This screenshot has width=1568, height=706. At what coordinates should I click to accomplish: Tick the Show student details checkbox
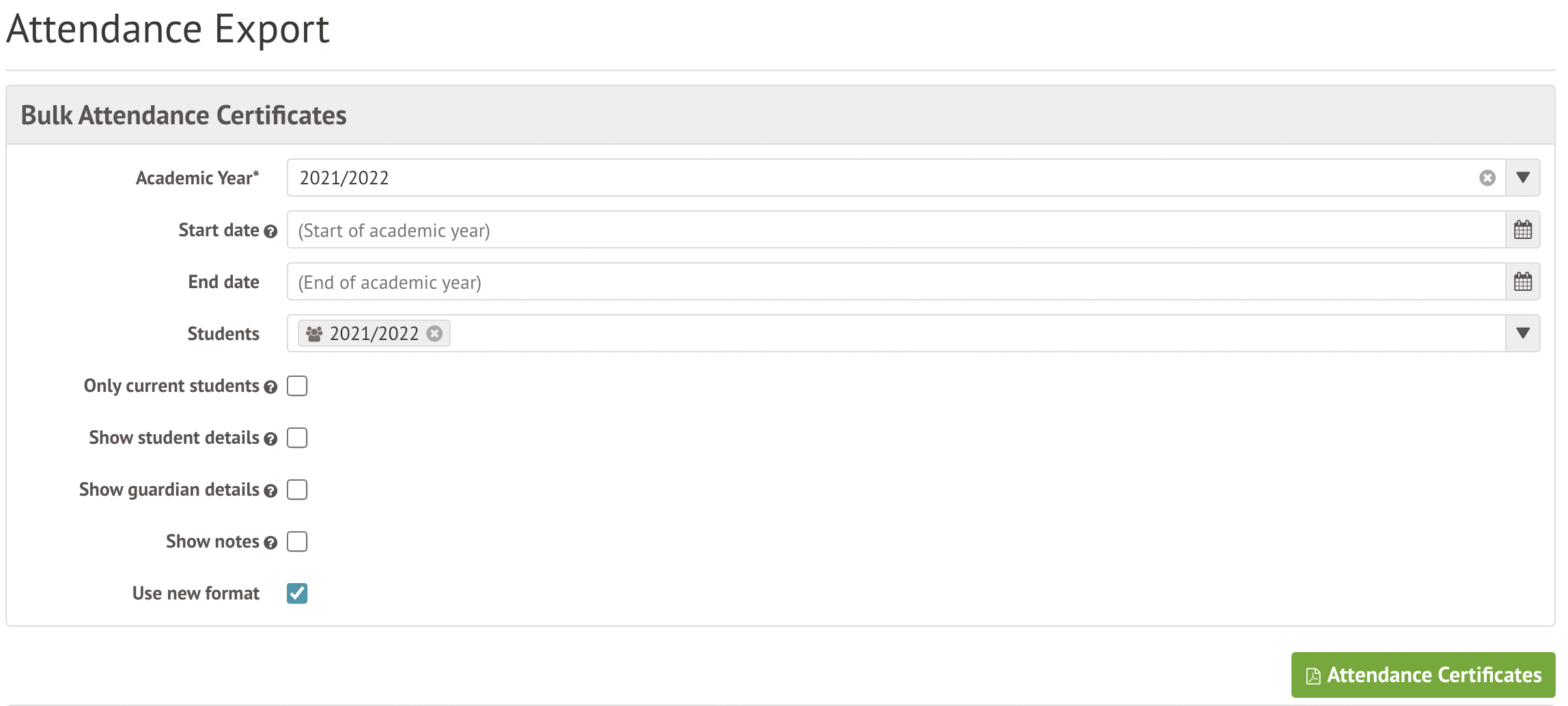tap(297, 438)
